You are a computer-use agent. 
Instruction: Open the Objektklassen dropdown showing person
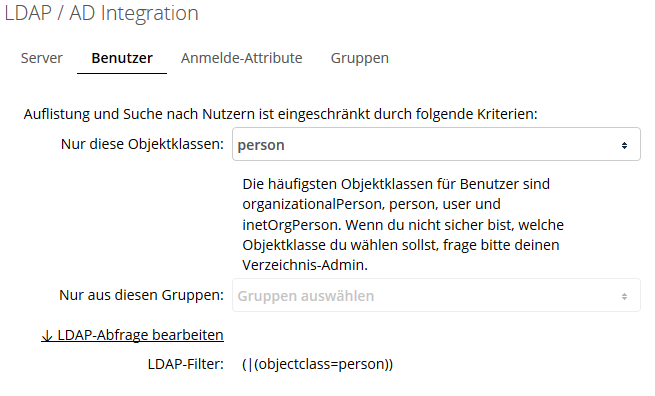pos(436,144)
